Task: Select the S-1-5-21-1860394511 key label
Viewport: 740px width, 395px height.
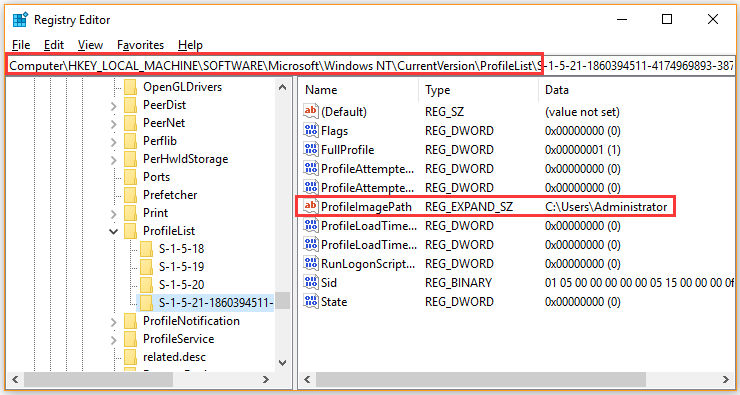Action: click(216, 303)
